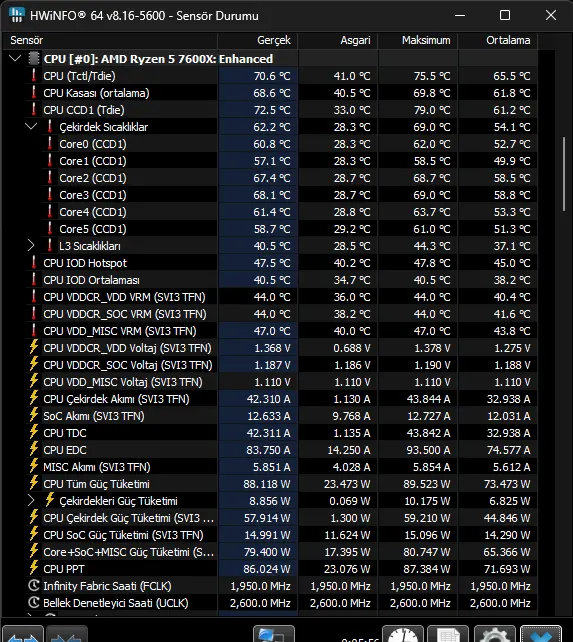The width and height of the screenshot is (573, 642).
Task: Click thermometer icon beside CPU (Tctl/Tdie)
Action: tap(34, 75)
